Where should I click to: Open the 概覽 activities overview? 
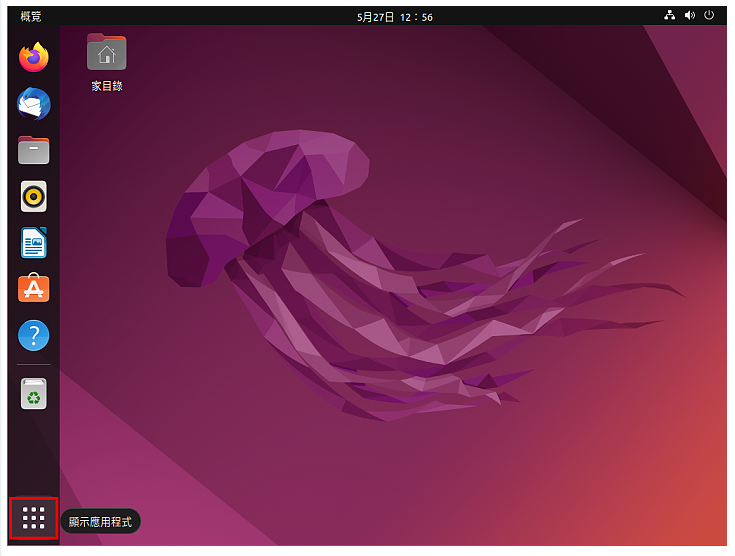pyautogui.click(x=30, y=16)
